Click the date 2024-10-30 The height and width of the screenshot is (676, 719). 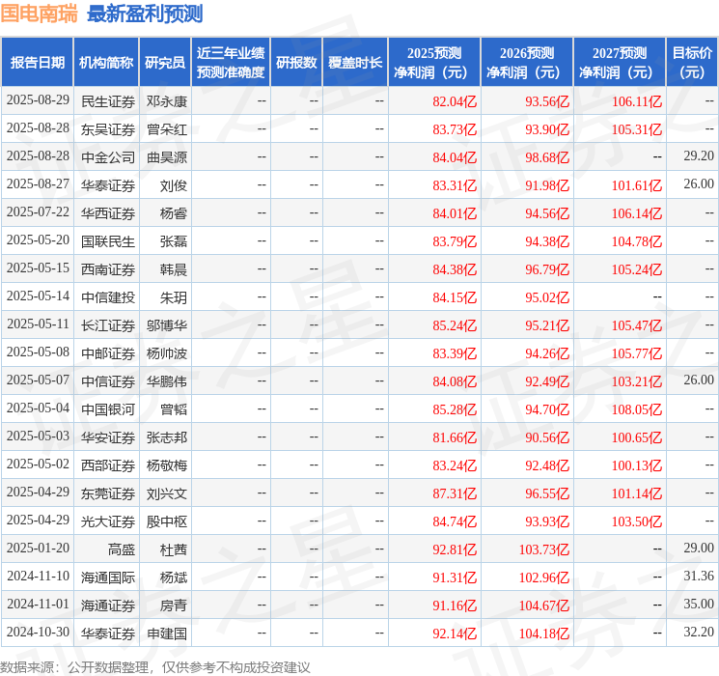(38, 632)
